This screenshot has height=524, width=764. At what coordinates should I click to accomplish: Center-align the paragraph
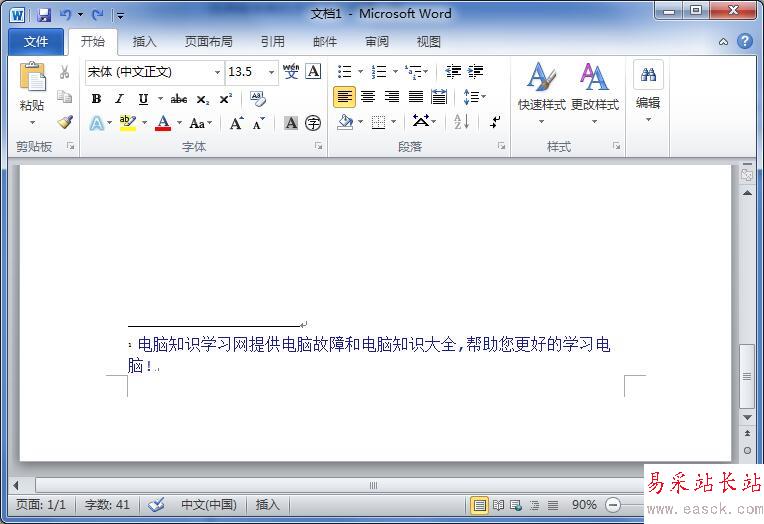(368, 97)
